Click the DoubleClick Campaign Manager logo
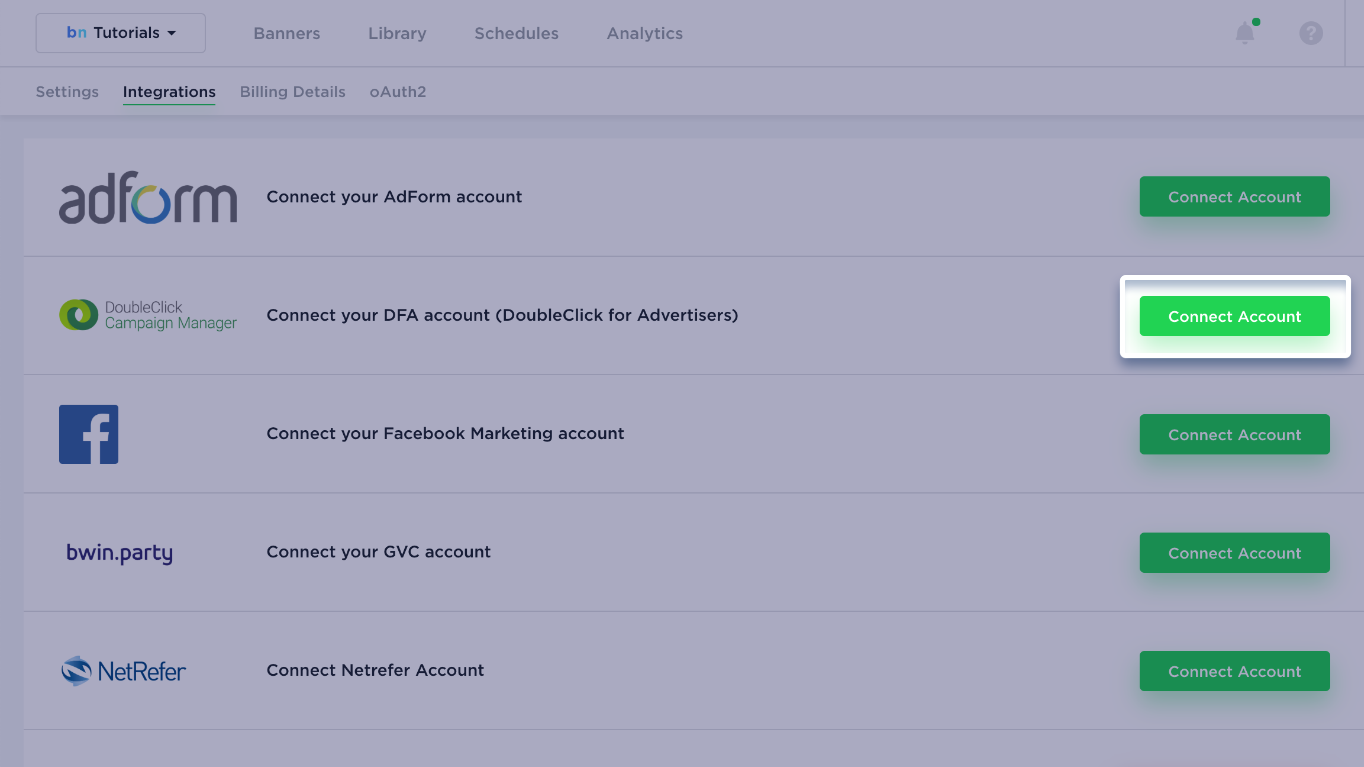Viewport: 1364px width, 767px height. click(x=148, y=315)
